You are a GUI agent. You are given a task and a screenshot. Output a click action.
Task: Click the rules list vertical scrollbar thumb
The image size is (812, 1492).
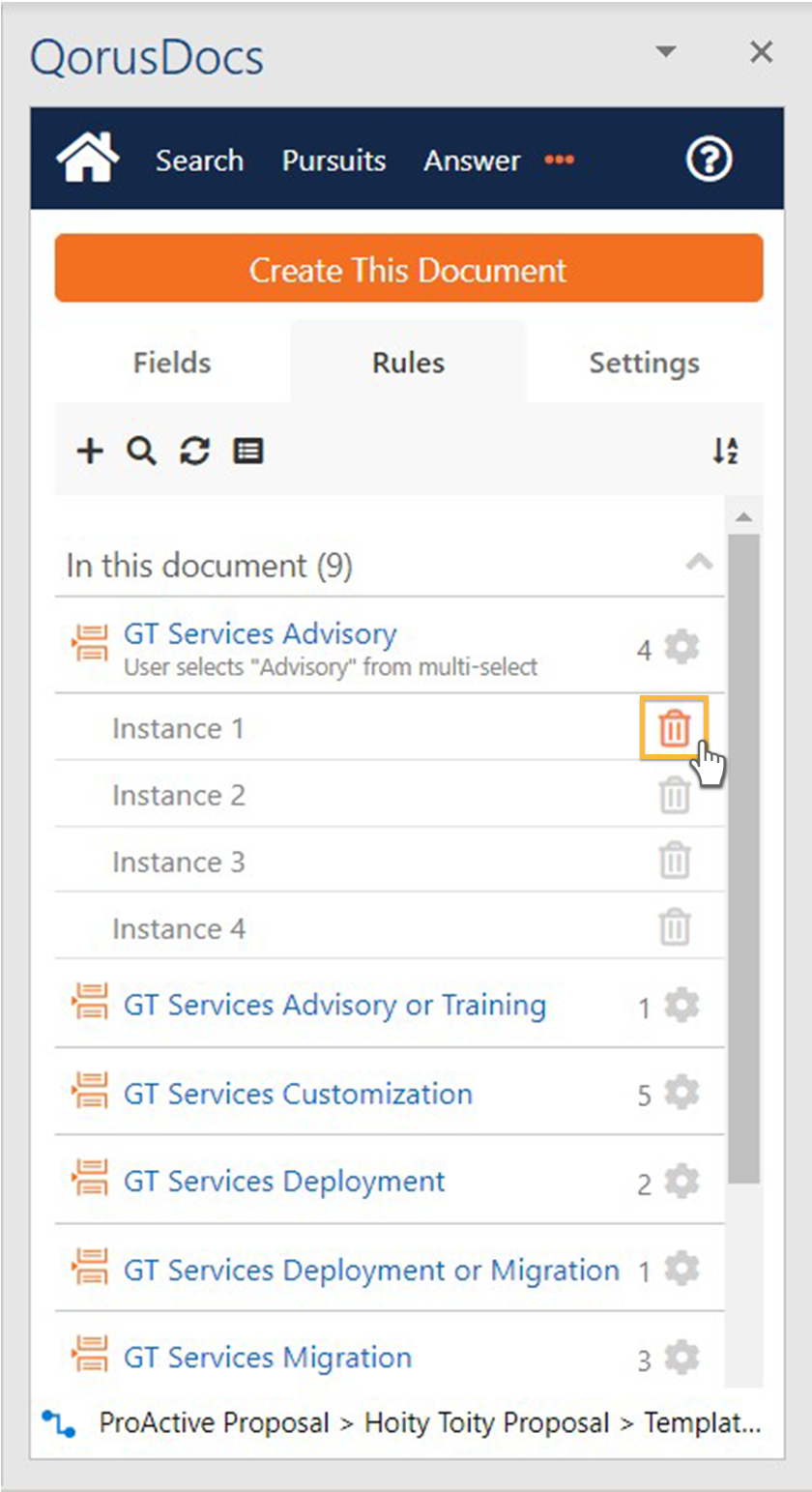click(743, 858)
